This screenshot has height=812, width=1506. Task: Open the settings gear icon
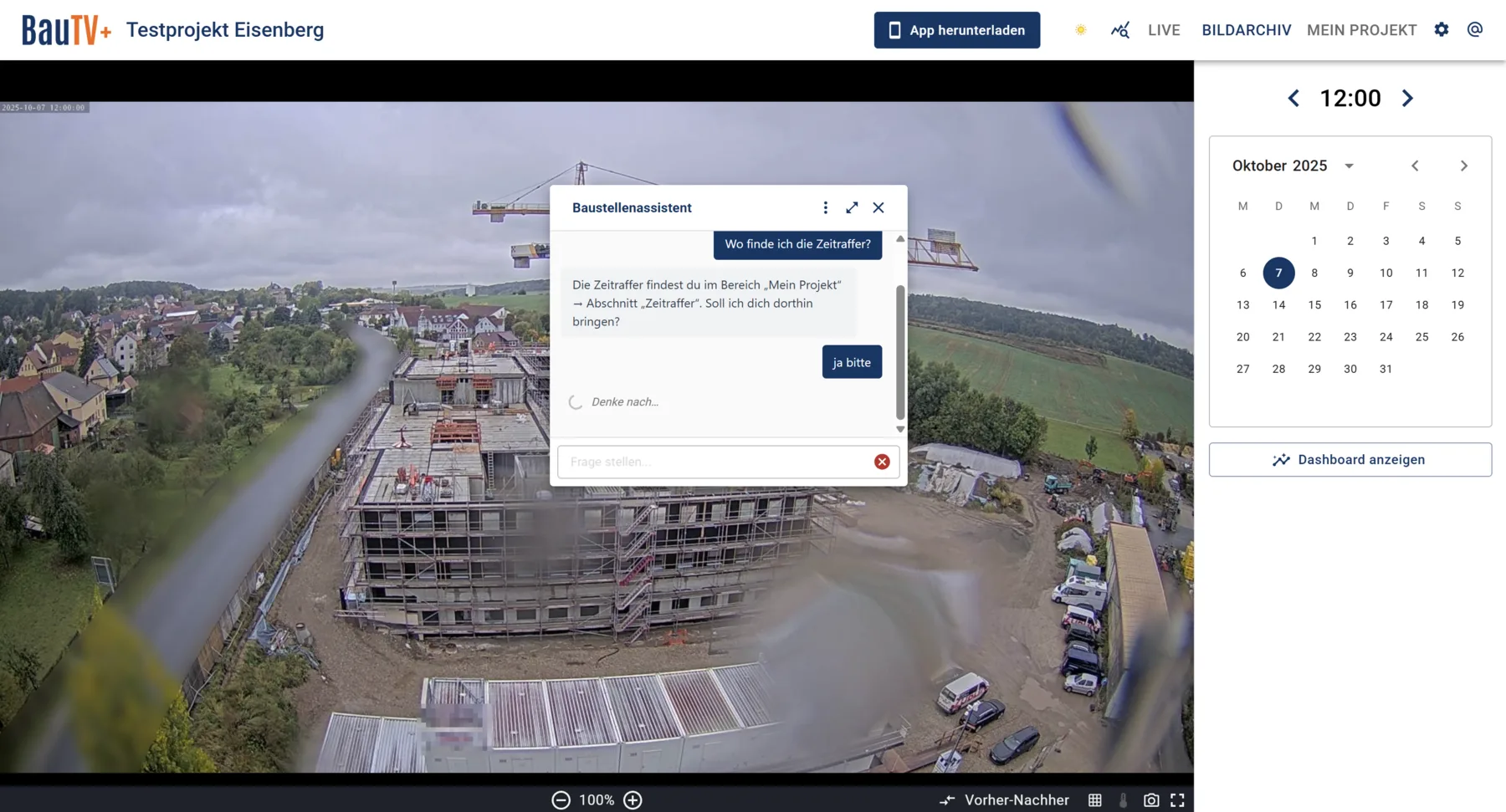coord(1441,29)
